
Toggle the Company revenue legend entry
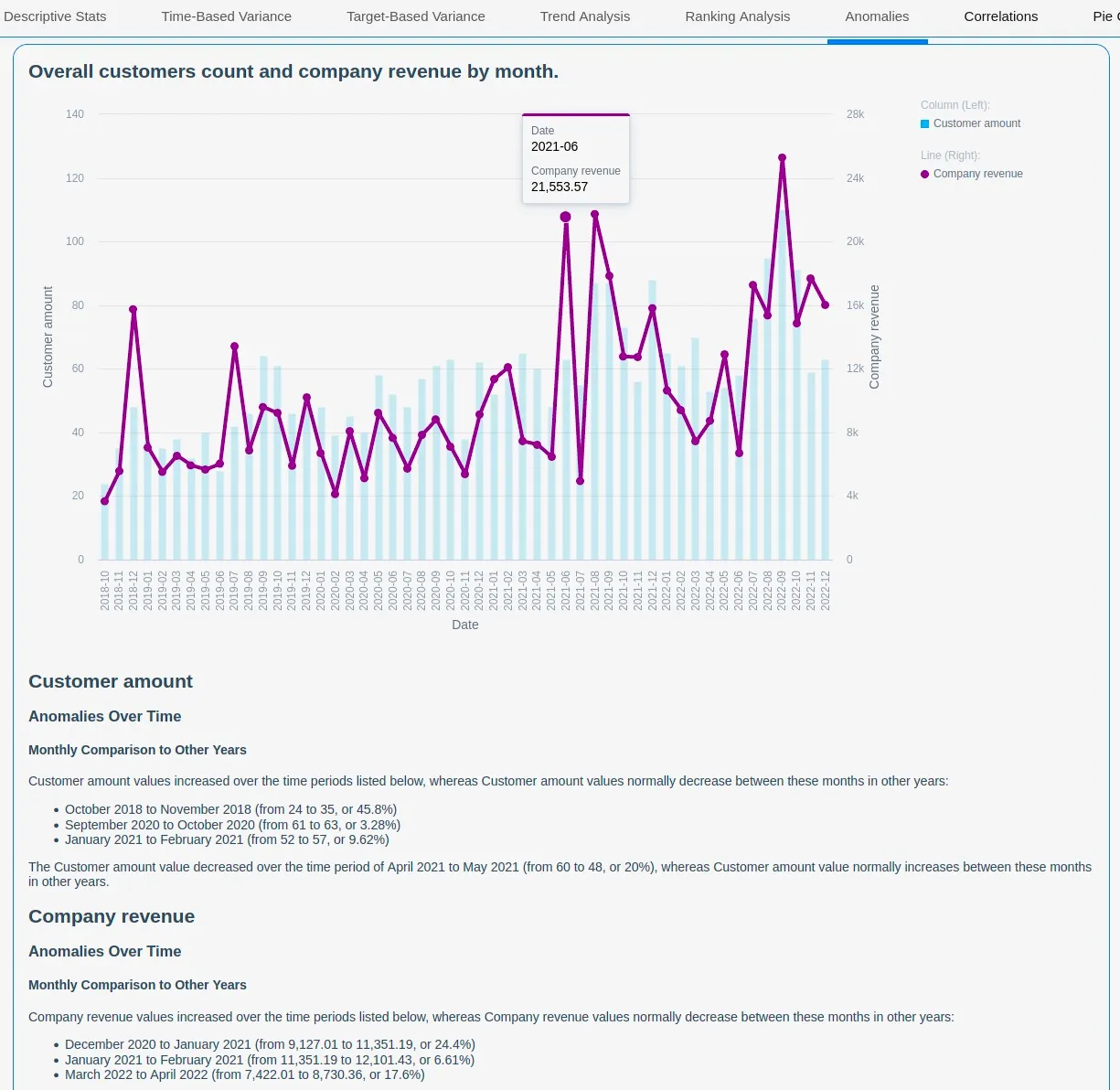click(977, 174)
